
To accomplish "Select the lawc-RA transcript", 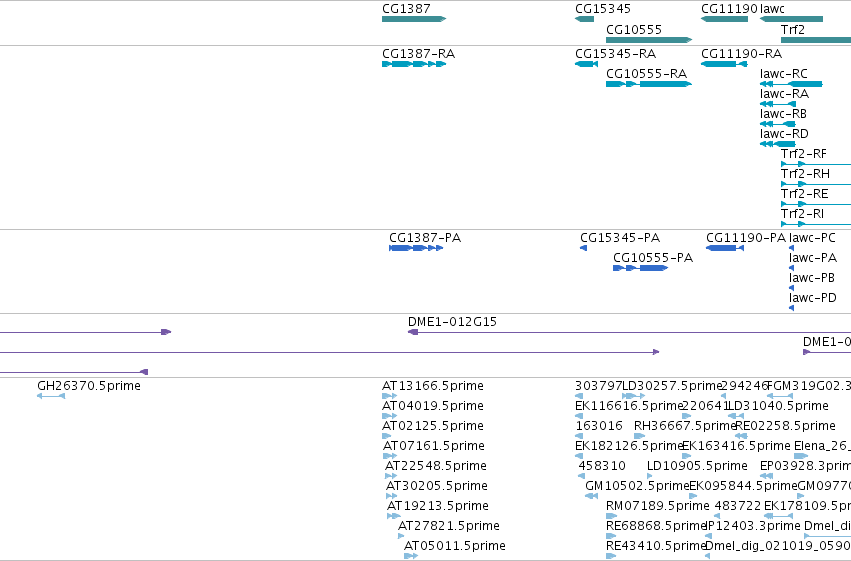I will pos(778,104).
